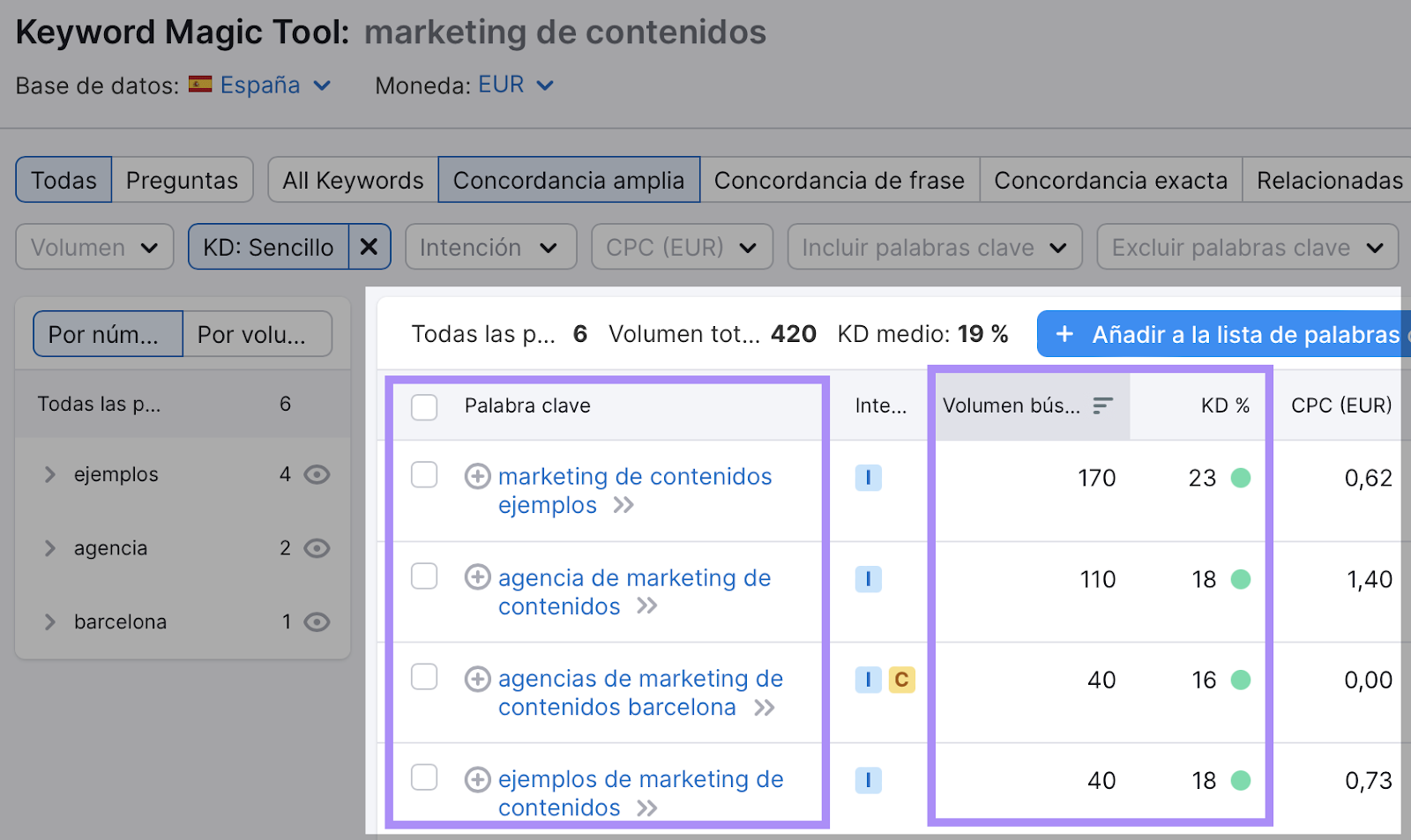
Task: Click the double-arrow icon after 'contenidos barcelona'
Action: [764, 708]
